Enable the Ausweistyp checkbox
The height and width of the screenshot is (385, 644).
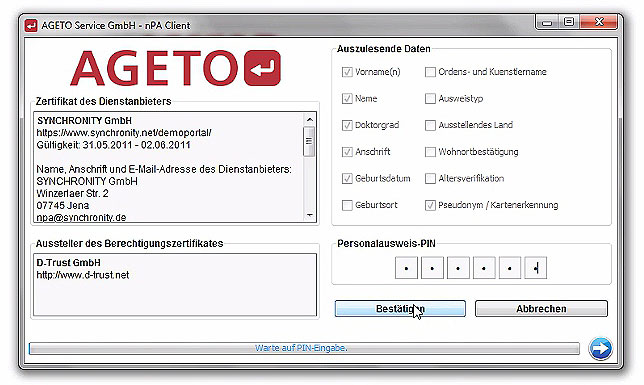(x=430, y=99)
